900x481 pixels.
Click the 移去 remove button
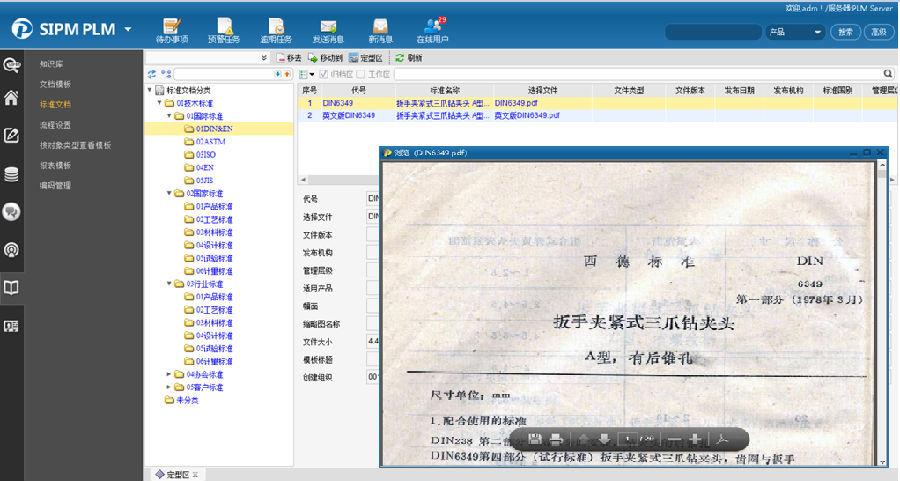click(289, 58)
